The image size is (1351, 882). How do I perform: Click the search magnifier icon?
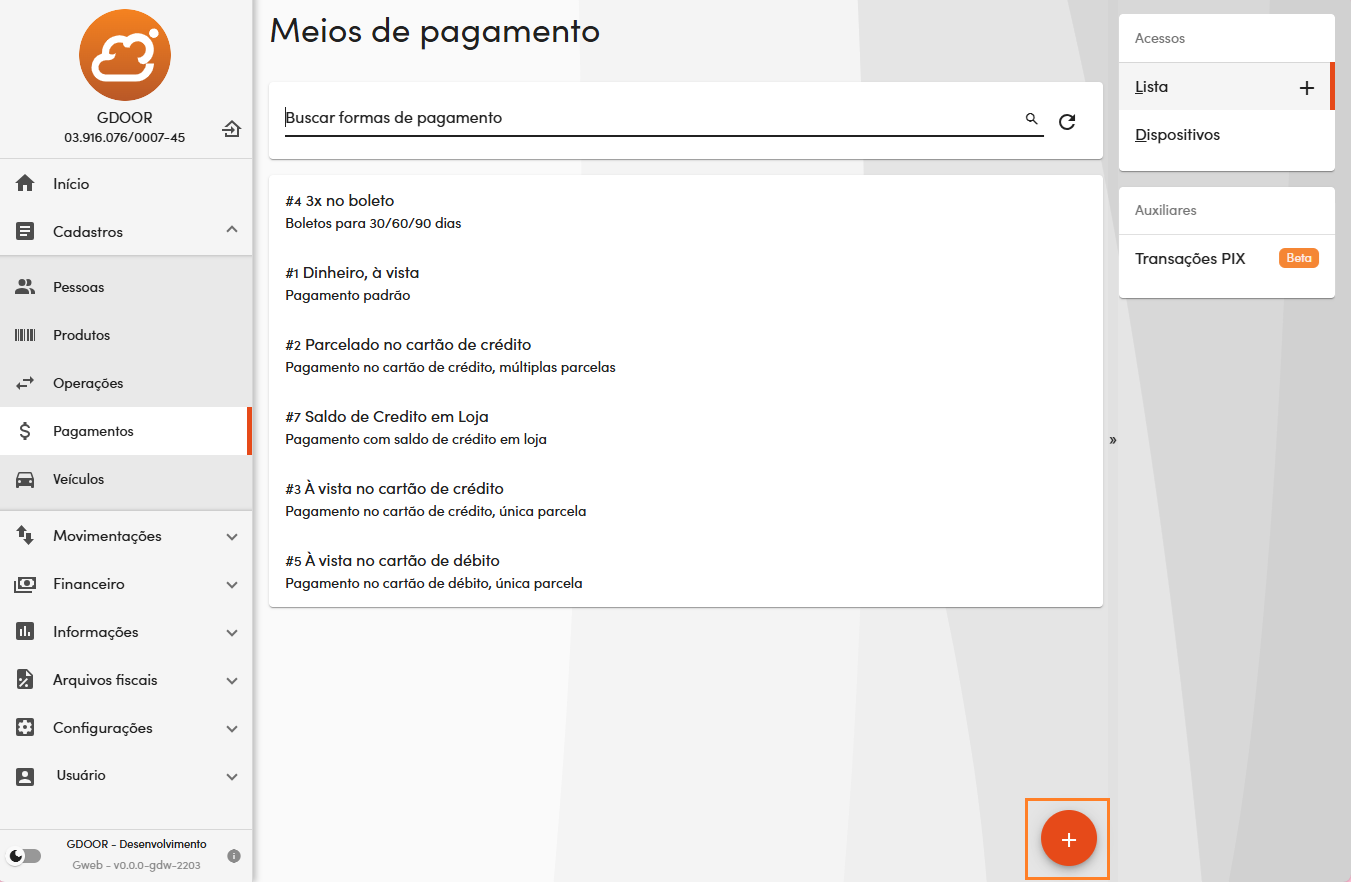pos(1032,119)
